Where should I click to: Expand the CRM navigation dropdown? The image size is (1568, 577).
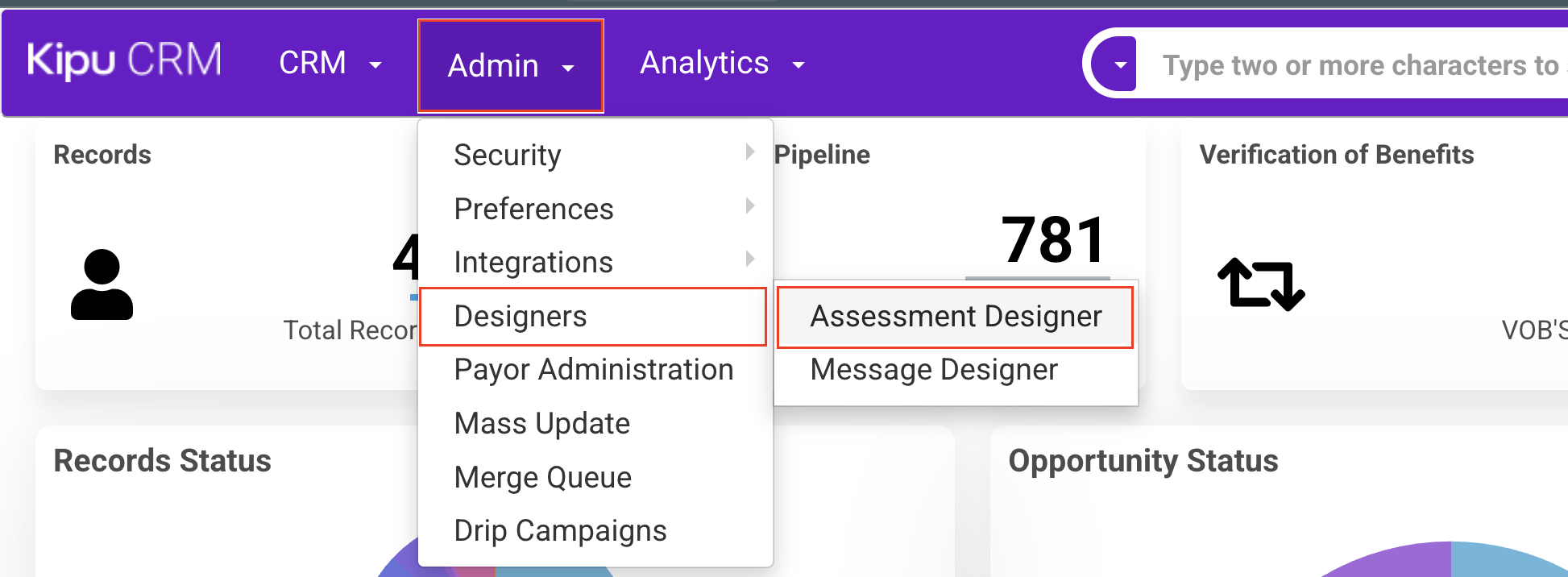[x=330, y=64]
